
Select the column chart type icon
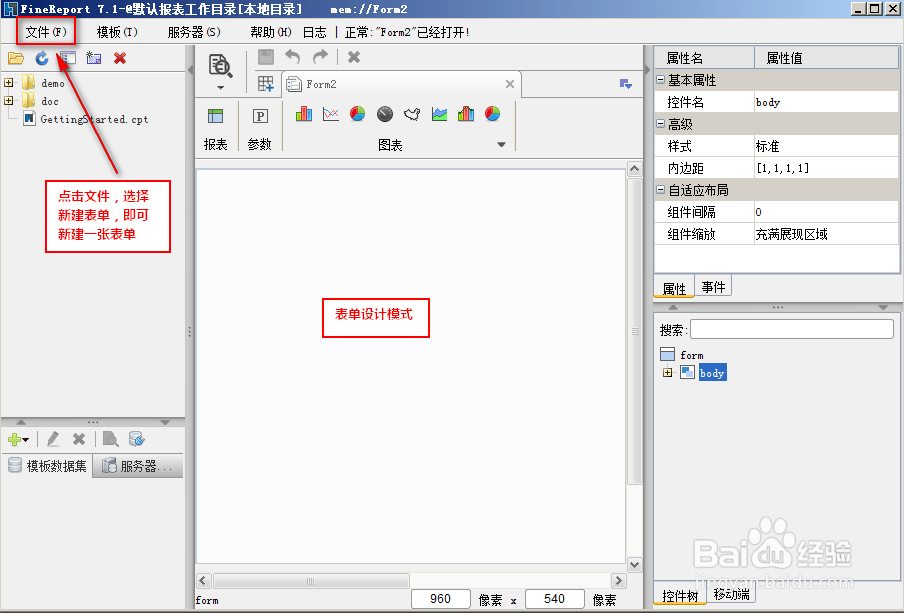click(304, 115)
